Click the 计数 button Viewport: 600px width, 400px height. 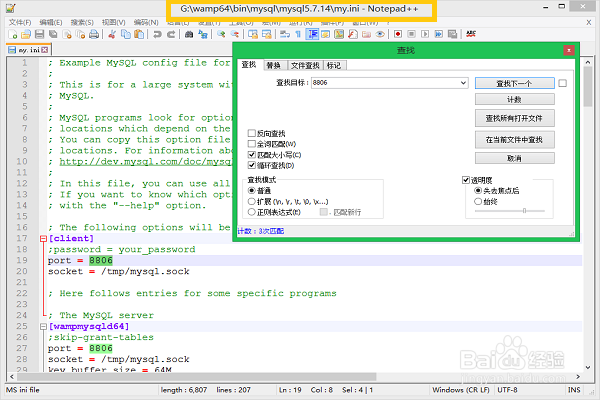(515, 100)
